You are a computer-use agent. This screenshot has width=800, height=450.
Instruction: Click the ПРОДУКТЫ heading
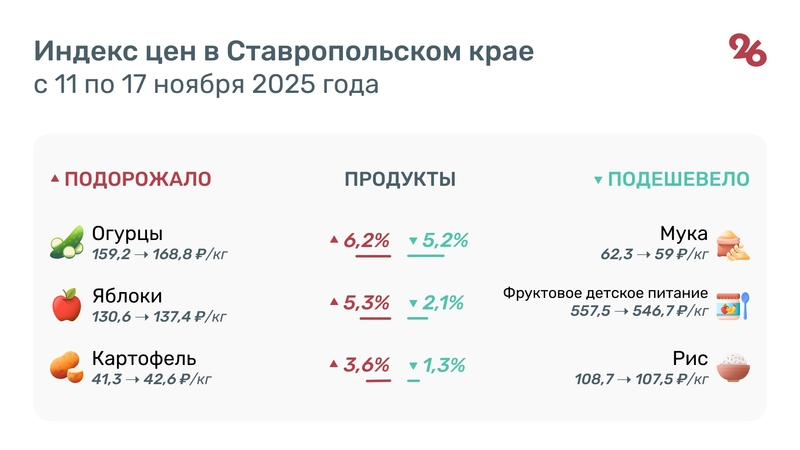[400, 180]
